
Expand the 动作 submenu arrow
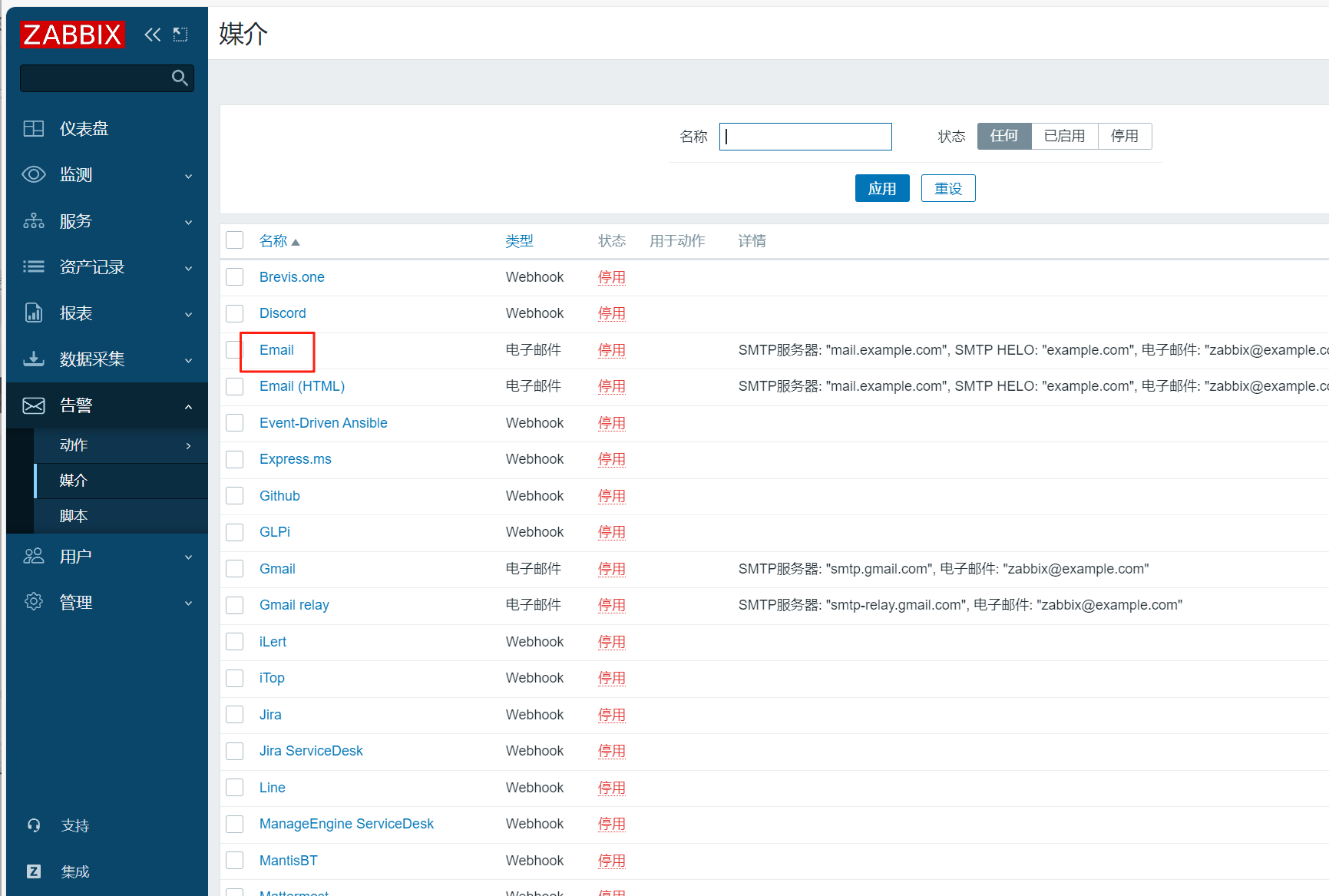click(x=189, y=445)
